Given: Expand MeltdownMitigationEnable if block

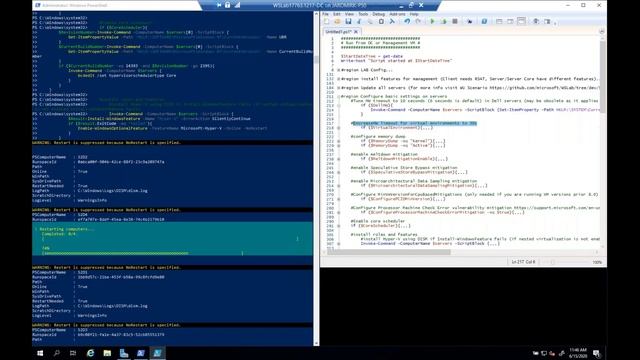Looking at the screenshot, I should [338, 159].
